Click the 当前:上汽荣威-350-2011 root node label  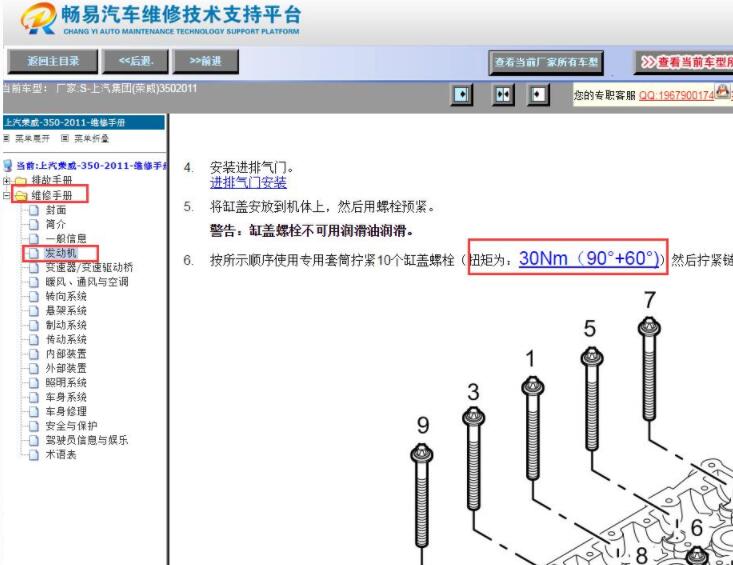tap(92, 165)
